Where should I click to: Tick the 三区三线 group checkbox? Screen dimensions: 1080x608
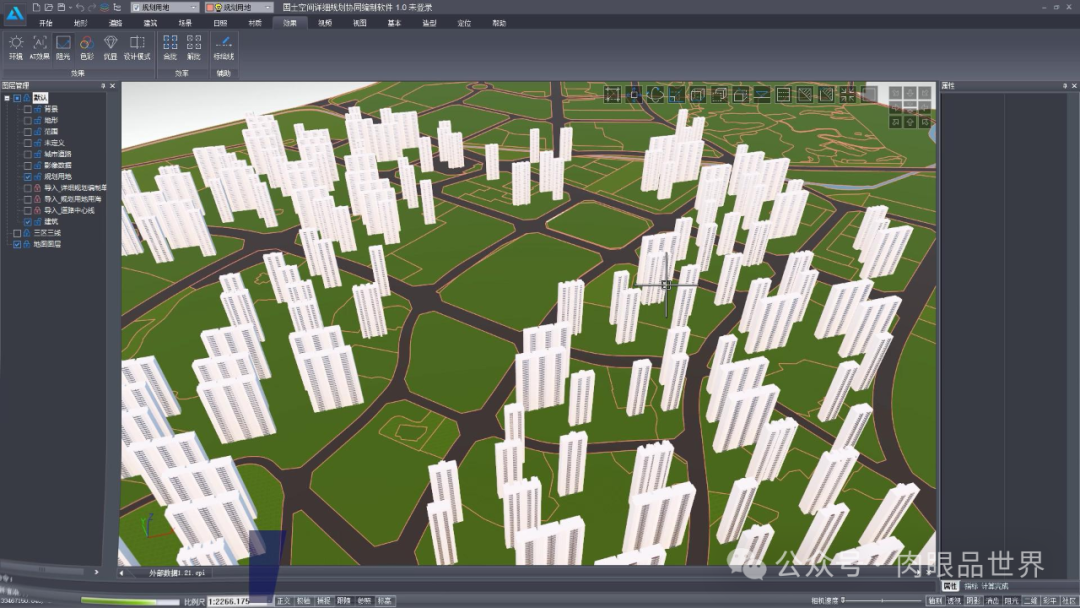[x=17, y=233]
